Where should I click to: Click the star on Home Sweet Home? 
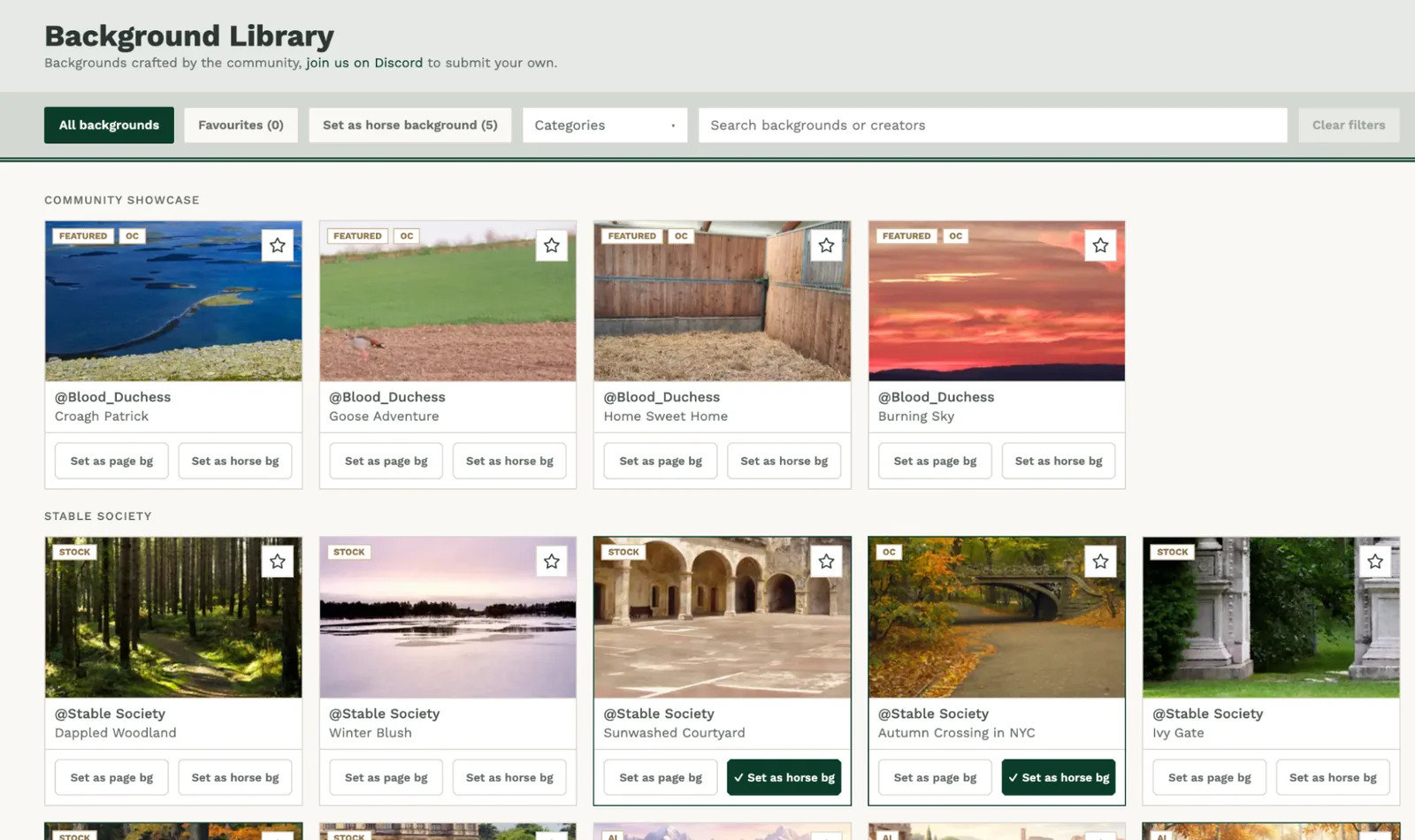tap(826, 245)
